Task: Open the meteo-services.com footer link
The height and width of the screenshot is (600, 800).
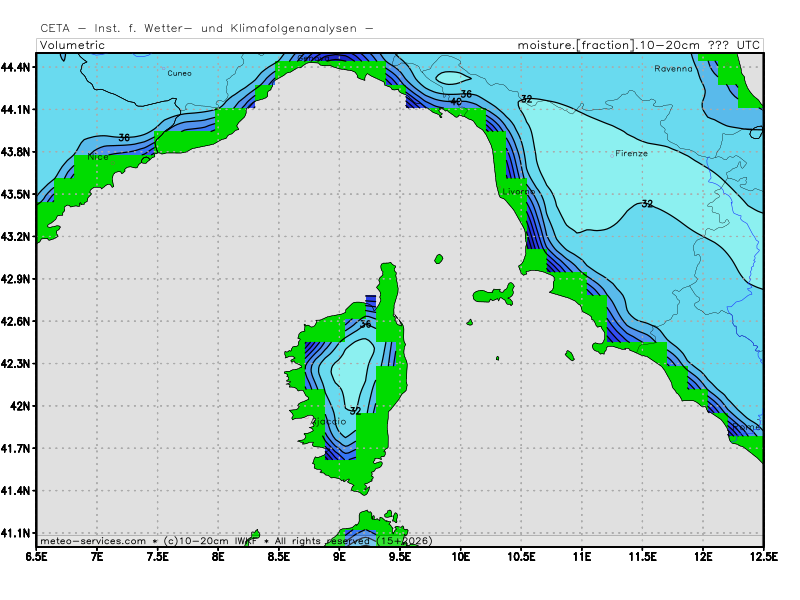Action: 94,541
